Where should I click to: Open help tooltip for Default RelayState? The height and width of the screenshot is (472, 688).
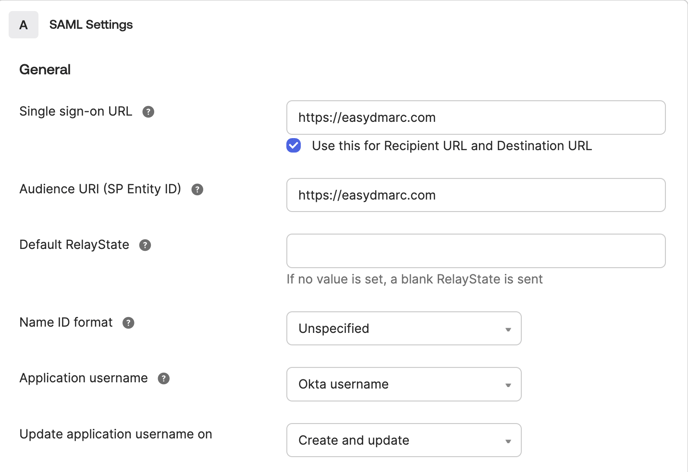pyautogui.click(x=145, y=245)
